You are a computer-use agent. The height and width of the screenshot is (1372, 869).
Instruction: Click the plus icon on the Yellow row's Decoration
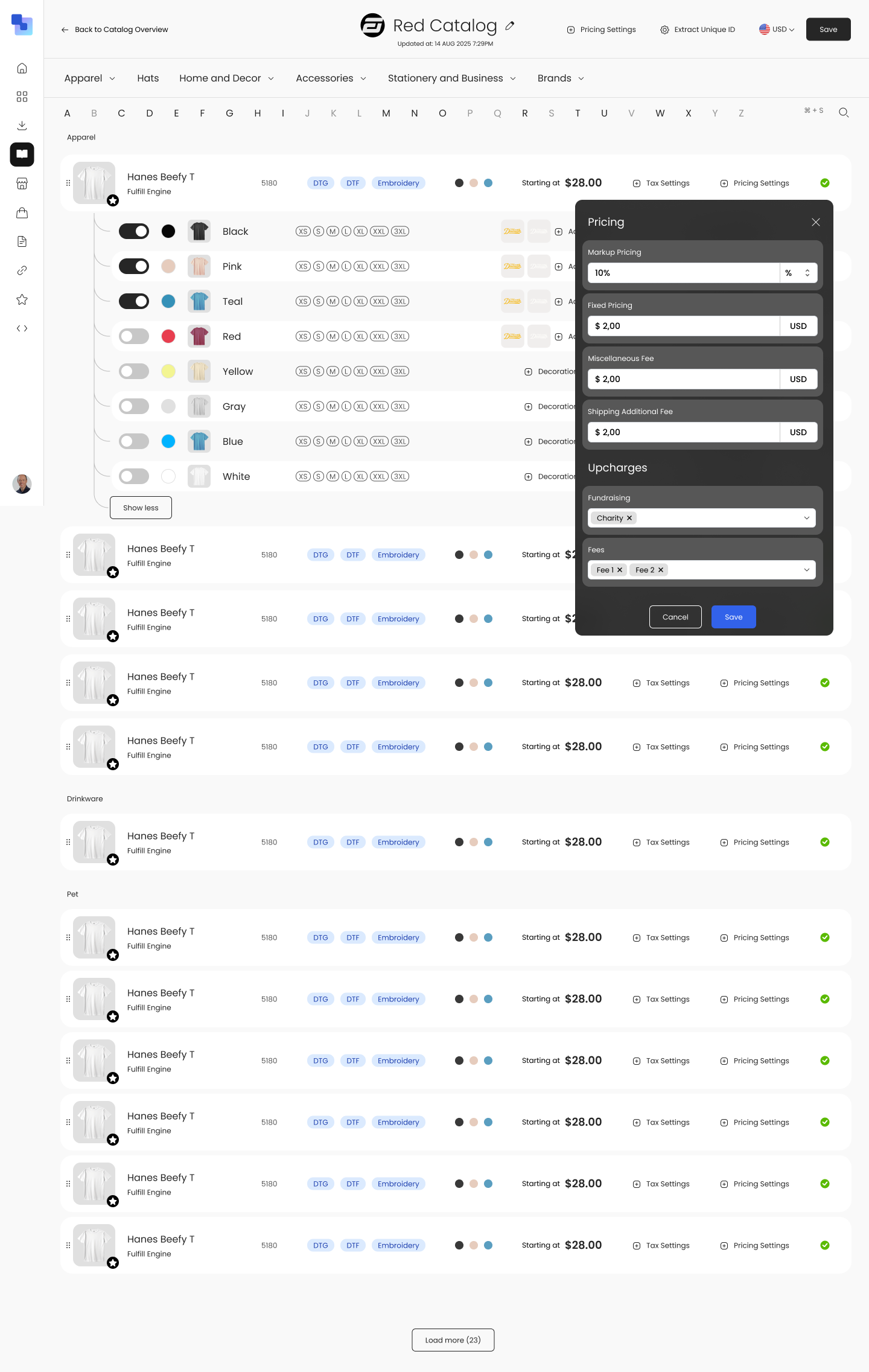coord(528,372)
